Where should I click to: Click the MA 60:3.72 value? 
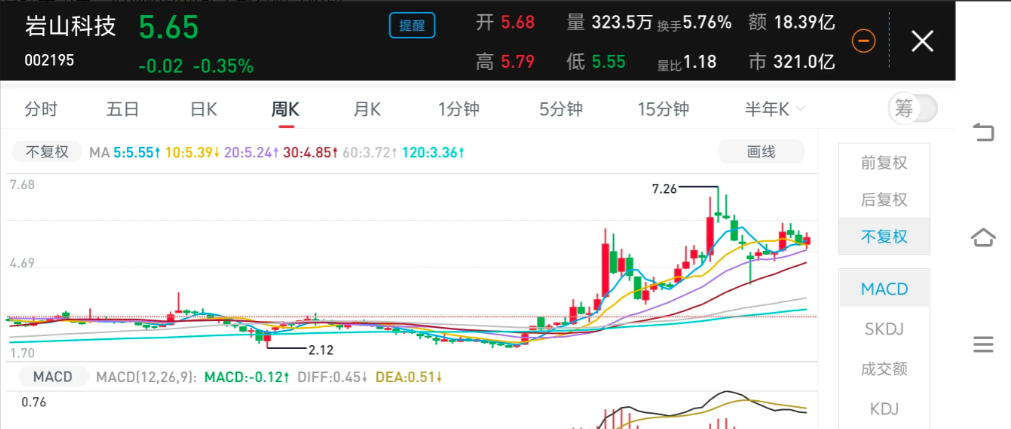(x=369, y=153)
